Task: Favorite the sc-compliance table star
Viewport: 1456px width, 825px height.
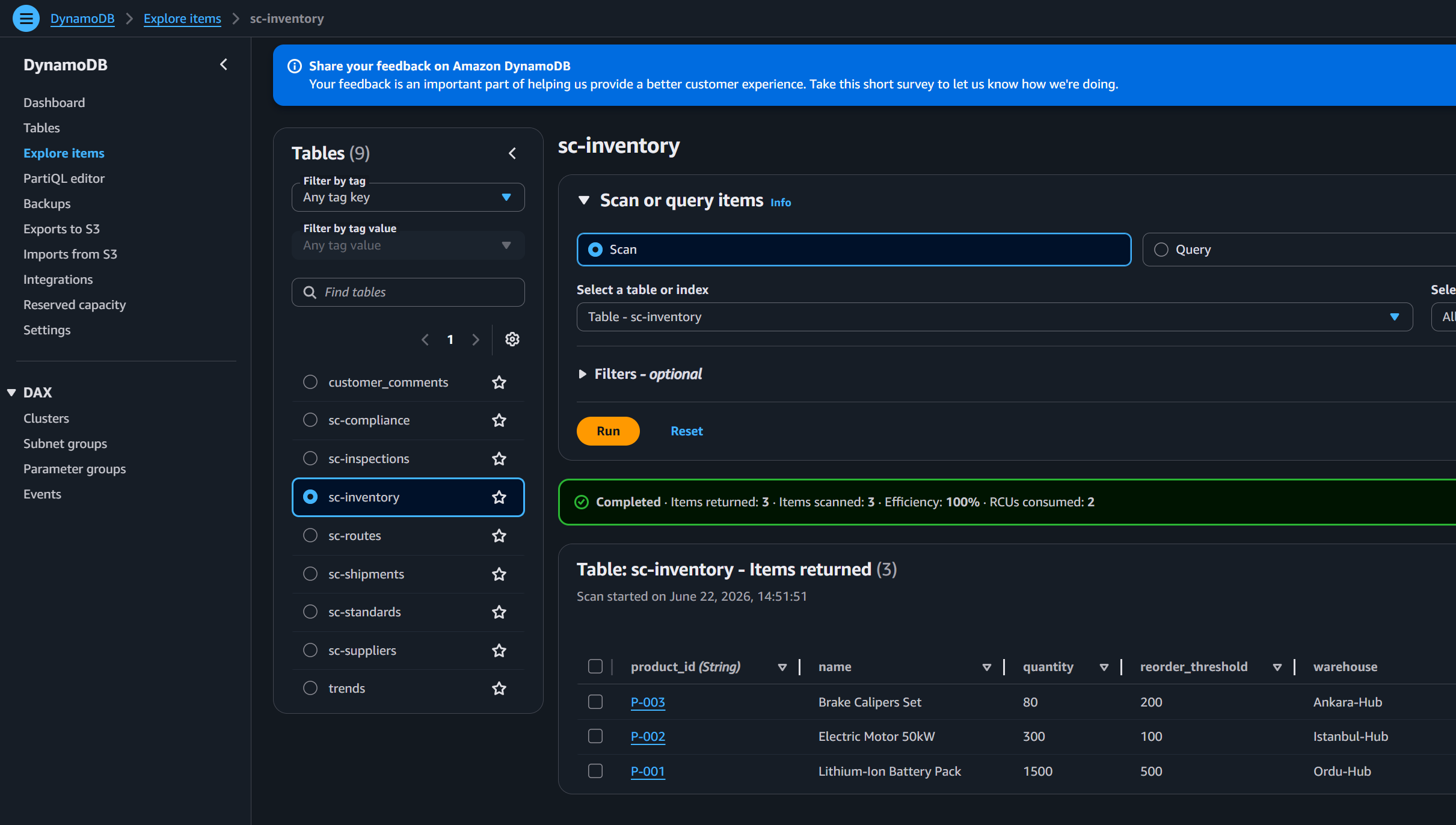Action: 499,420
